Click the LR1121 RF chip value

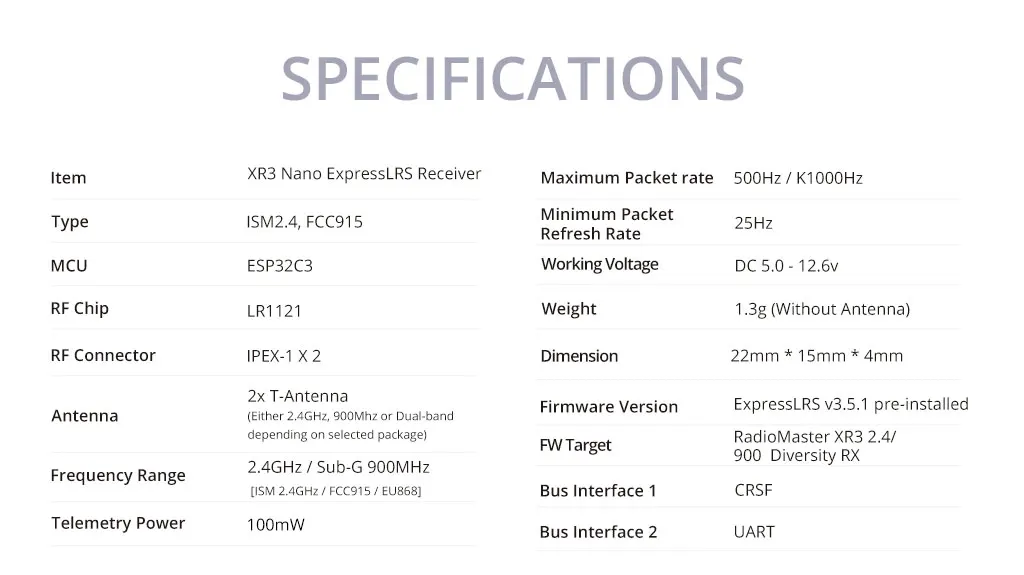click(274, 311)
